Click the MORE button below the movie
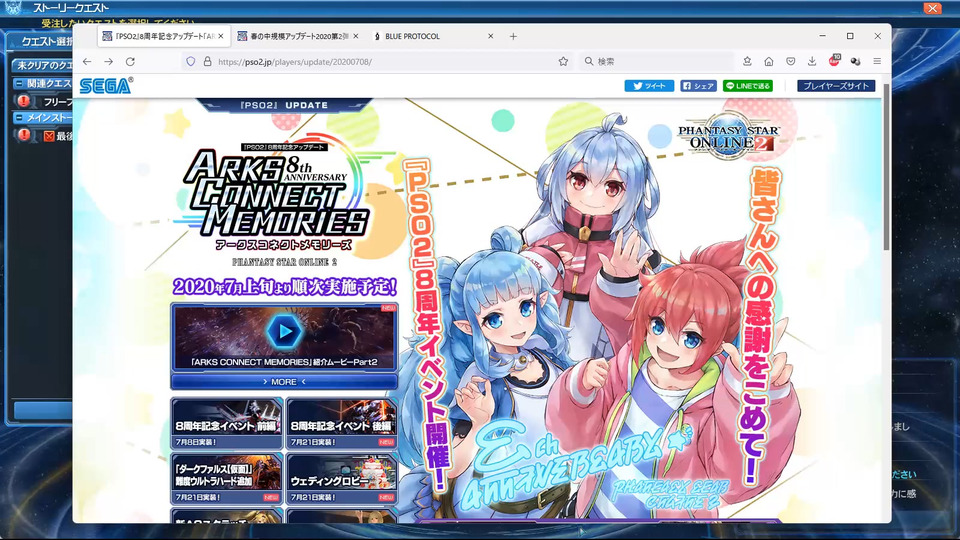 (284, 381)
